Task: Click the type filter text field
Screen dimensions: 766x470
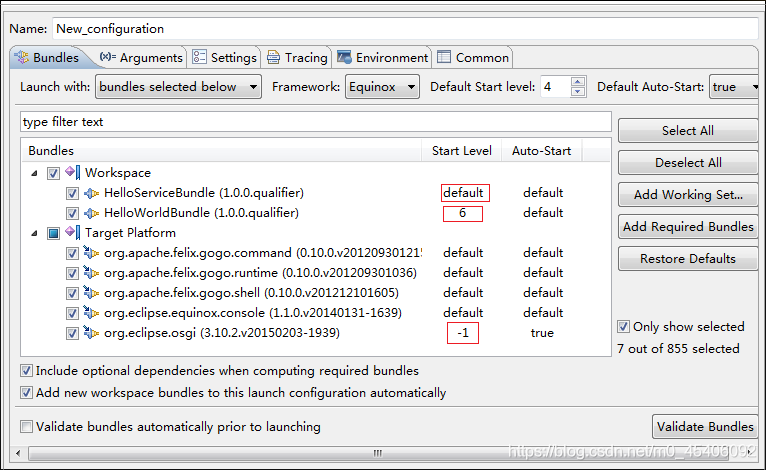Action: point(316,122)
